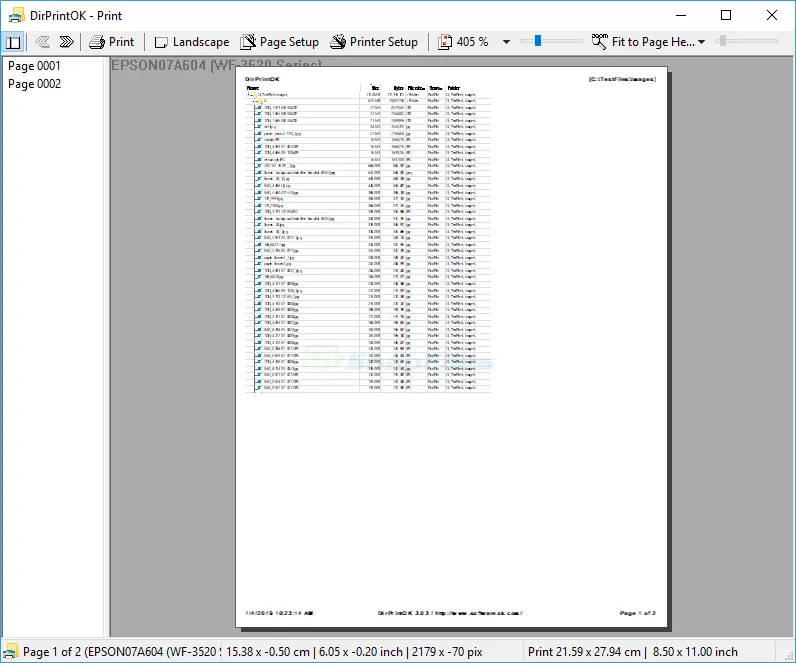Click status text 'Page 1 of 2'
The width and height of the screenshot is (796, 663).
[52, 652]
